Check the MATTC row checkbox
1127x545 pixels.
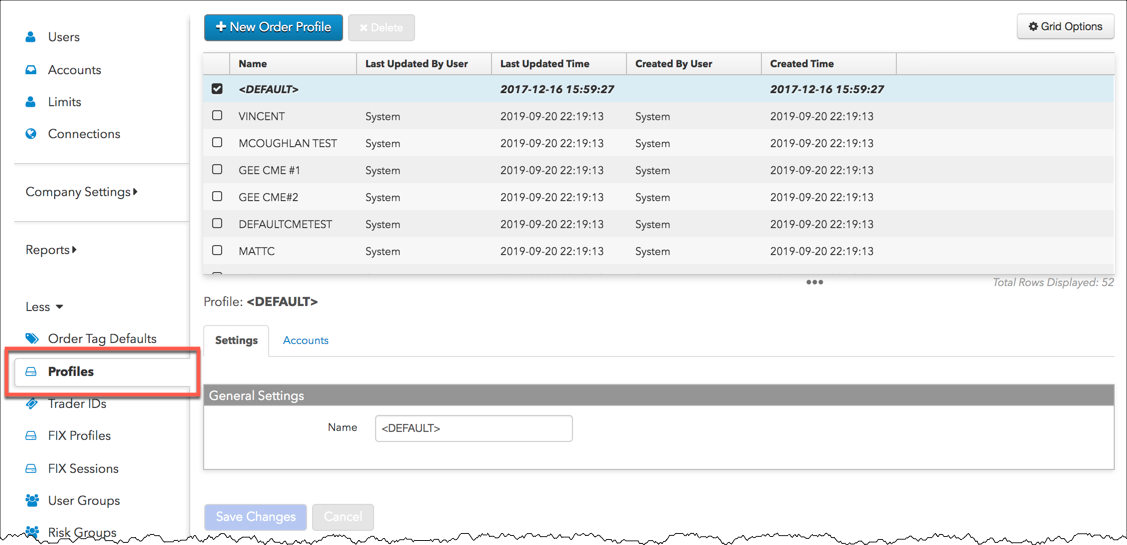217,251
